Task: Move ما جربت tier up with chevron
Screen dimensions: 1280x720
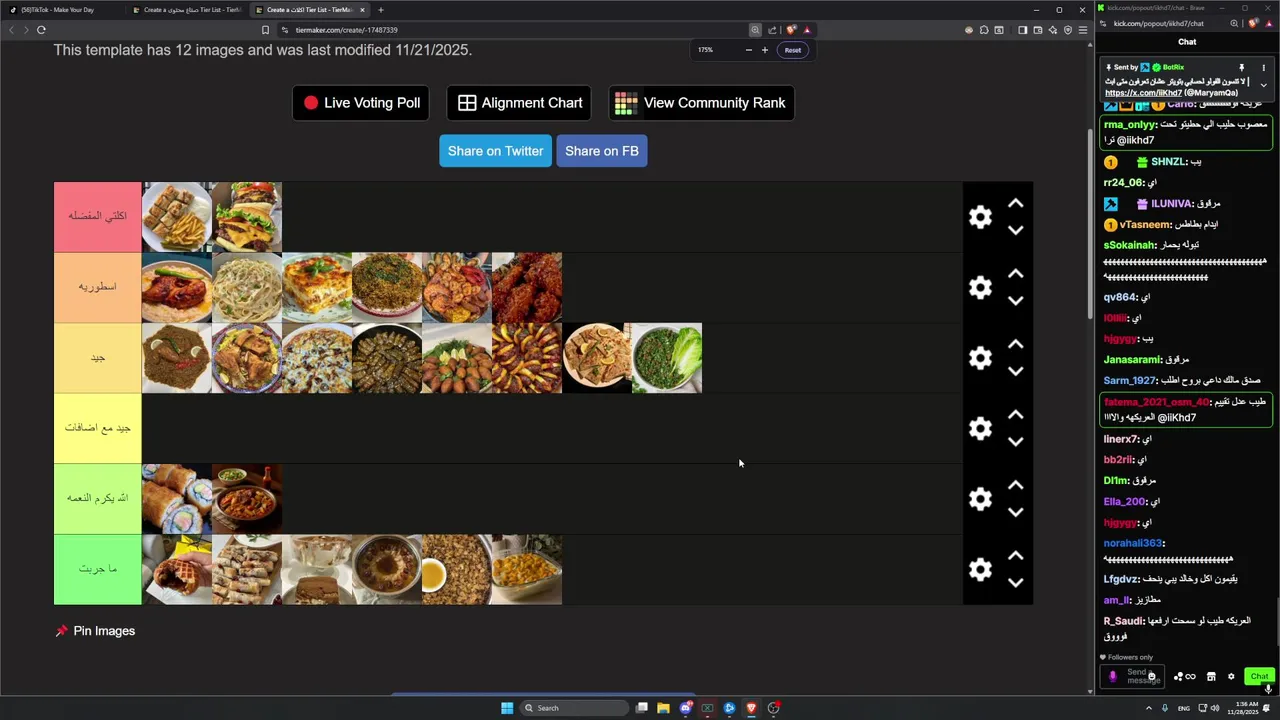Action: [x=1015, y=555]
